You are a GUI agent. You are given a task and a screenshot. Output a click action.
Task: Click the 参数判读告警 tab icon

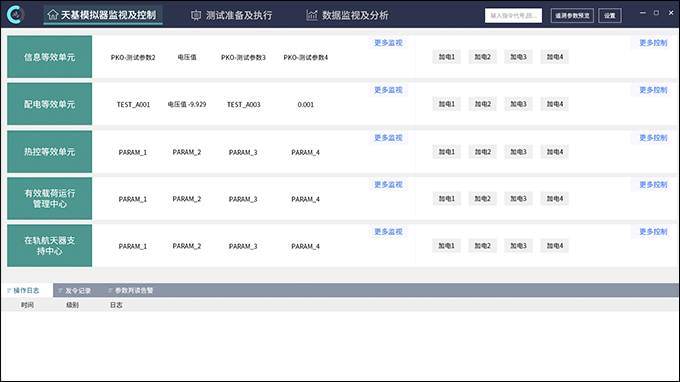111,291
